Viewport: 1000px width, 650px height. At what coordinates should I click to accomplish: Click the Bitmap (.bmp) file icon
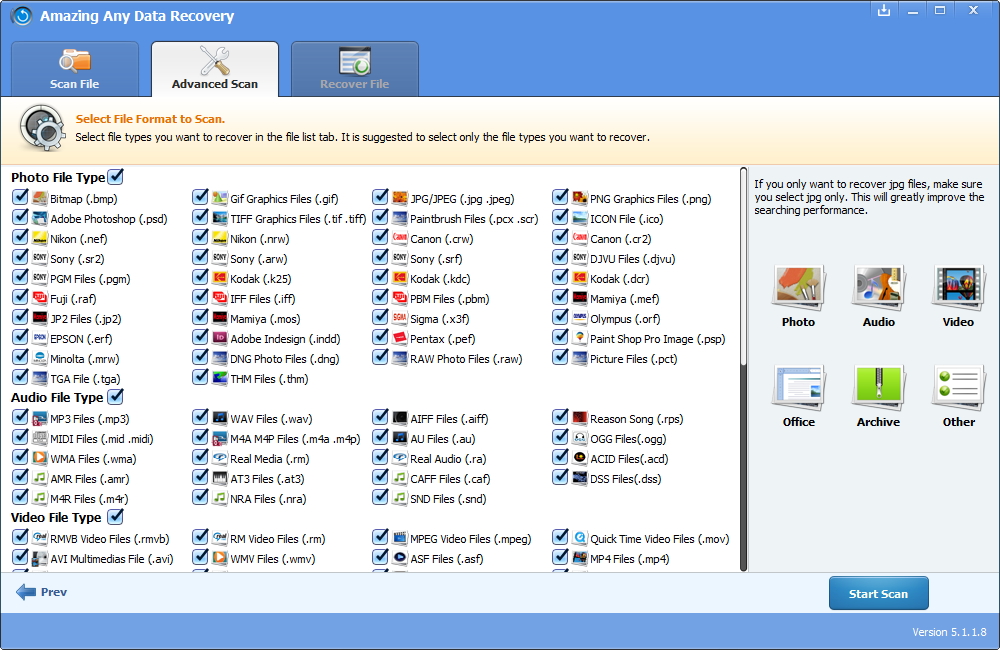40,198
